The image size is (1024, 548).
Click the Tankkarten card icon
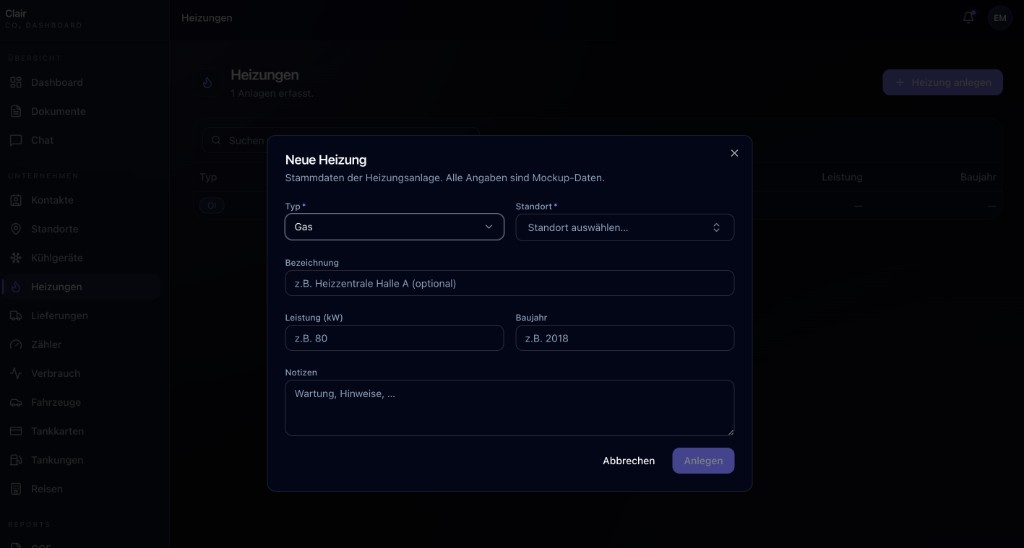pos(16,431)
